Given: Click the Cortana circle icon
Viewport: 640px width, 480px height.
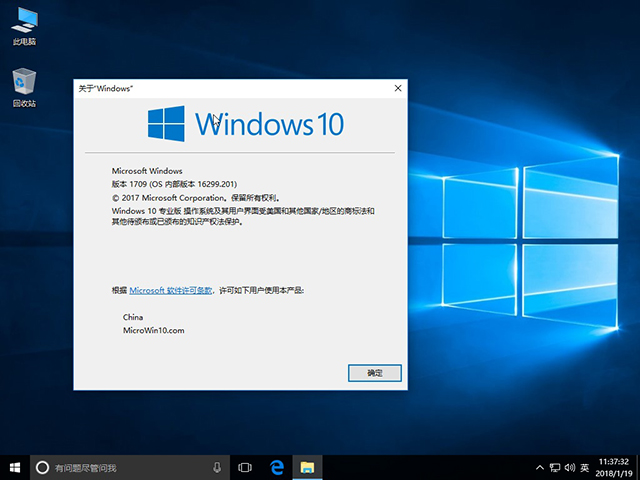Looking at the screenshot, I should [42, 468].
